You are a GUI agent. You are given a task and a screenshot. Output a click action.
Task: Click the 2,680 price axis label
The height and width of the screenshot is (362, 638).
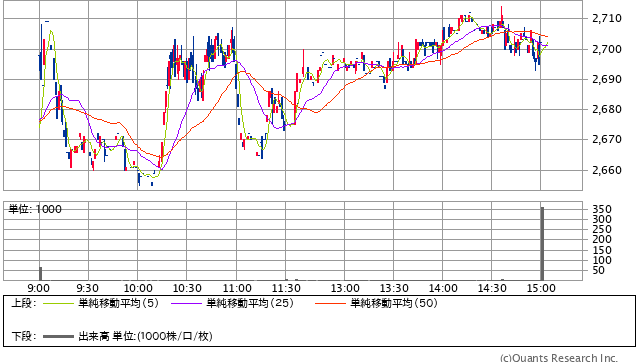(x=607, y=109)
